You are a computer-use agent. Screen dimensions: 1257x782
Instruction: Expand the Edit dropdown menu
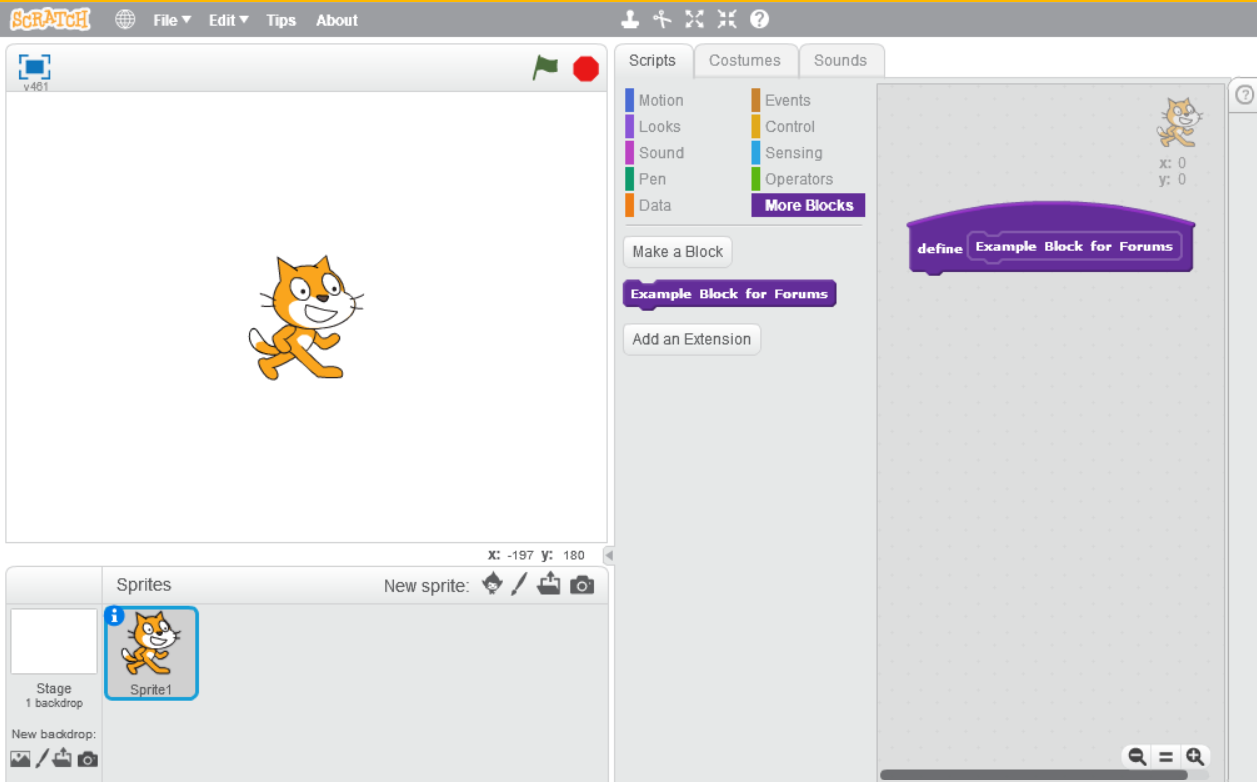[x=228, y=20]
